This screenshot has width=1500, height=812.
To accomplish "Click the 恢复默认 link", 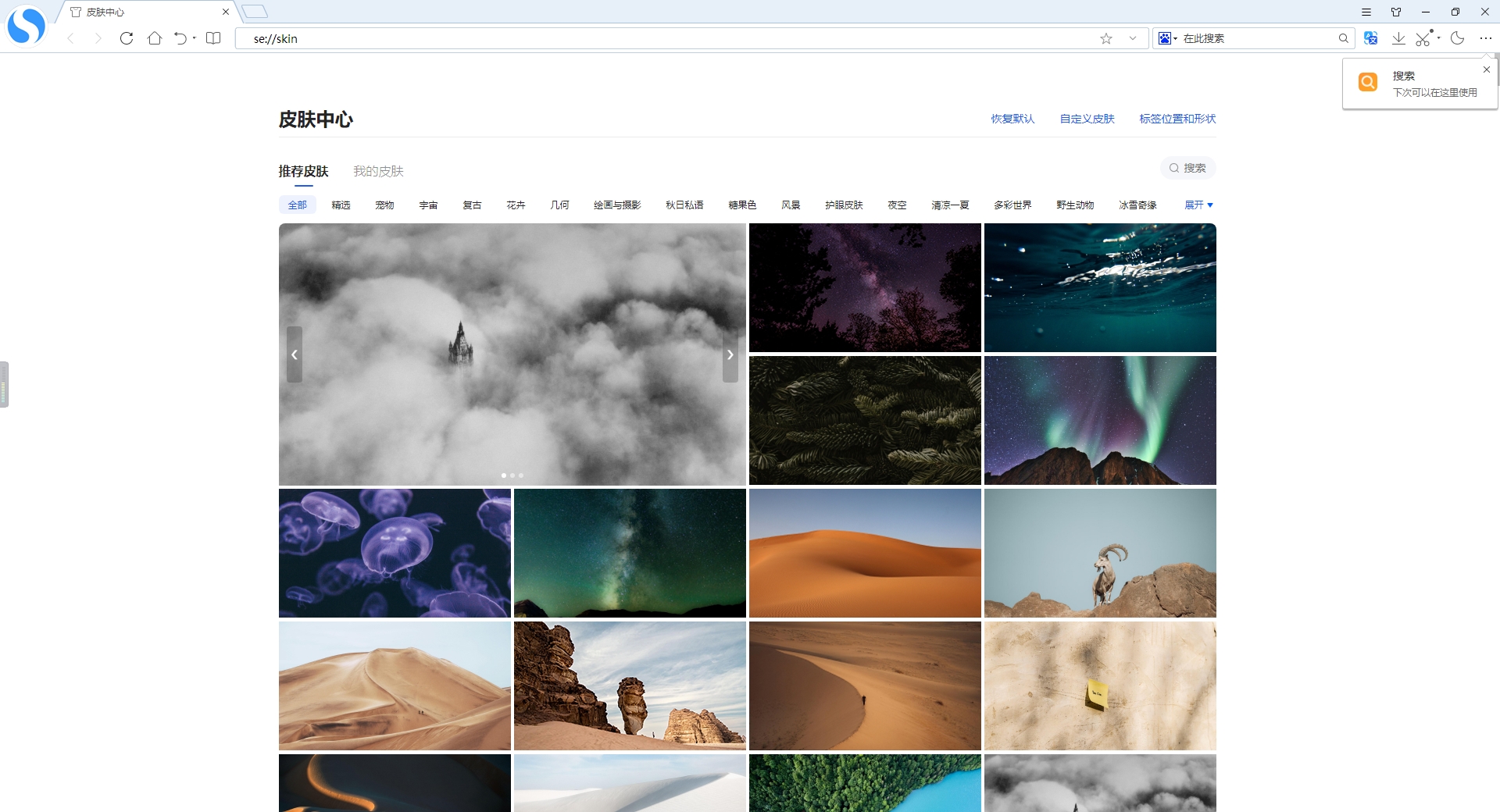I will pos(1012,119).
